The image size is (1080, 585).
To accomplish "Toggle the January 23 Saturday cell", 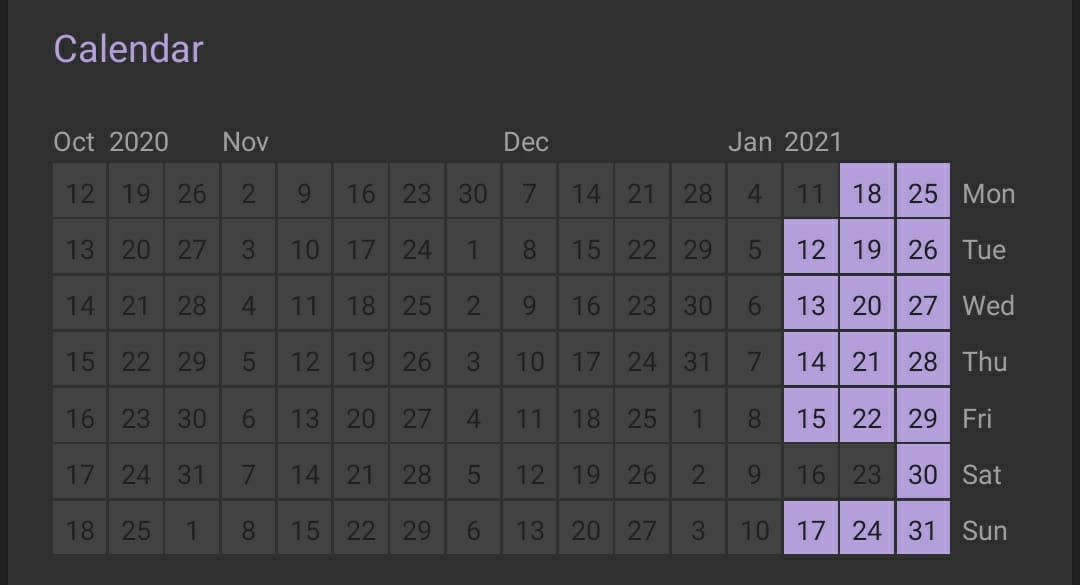I will coord(867,474).
